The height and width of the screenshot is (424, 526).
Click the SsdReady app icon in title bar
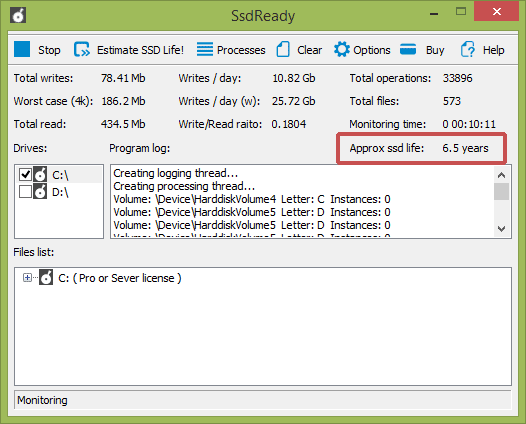coord(18,15)
